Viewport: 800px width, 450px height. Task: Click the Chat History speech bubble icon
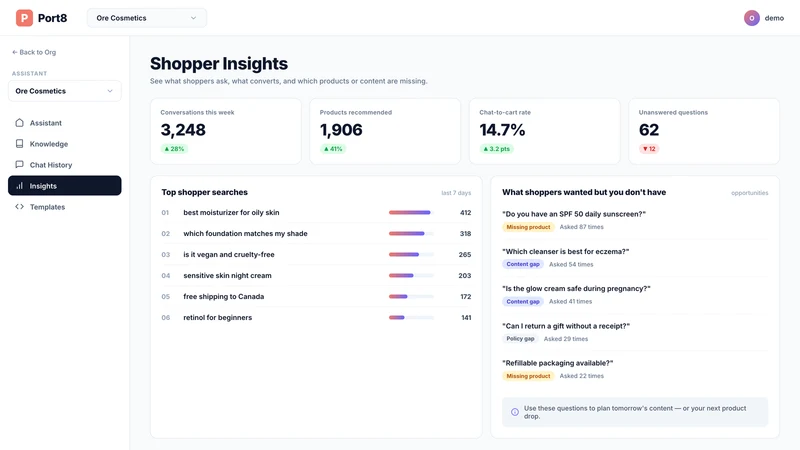tap(19, 164)
